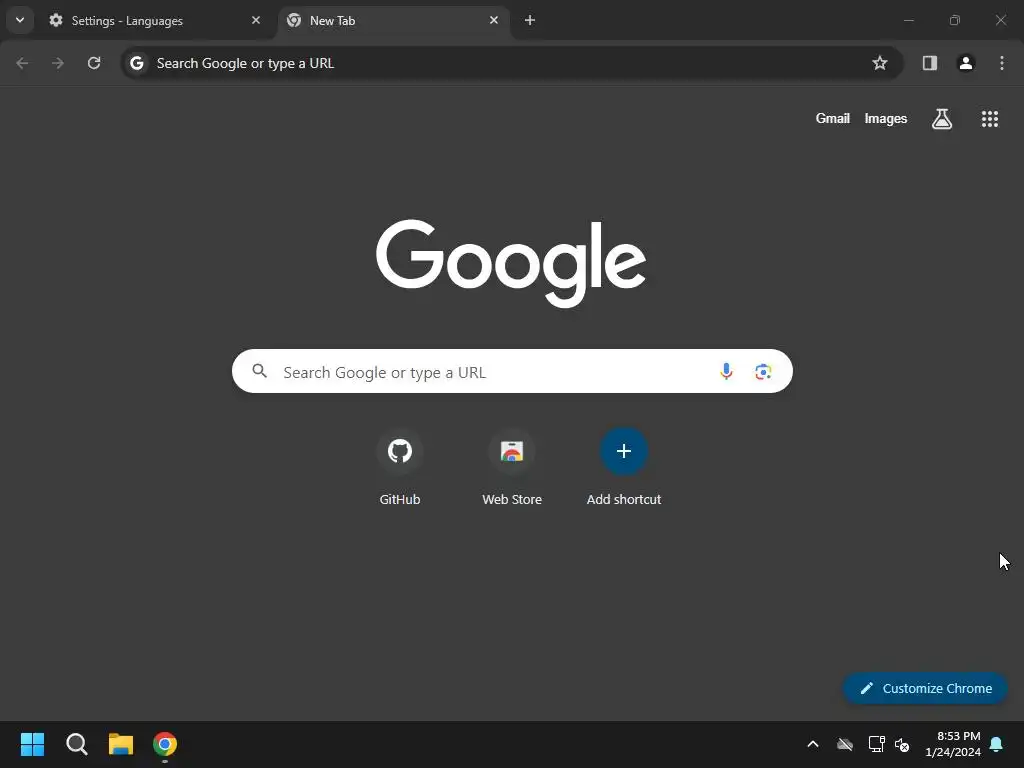Click the disabled forward arrow

pyautogui.click(x=58, y=63)
